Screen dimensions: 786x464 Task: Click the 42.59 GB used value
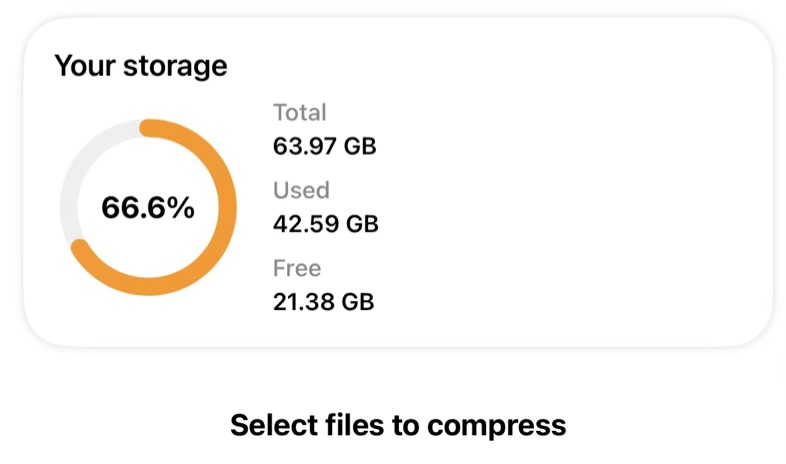(325, 223)
